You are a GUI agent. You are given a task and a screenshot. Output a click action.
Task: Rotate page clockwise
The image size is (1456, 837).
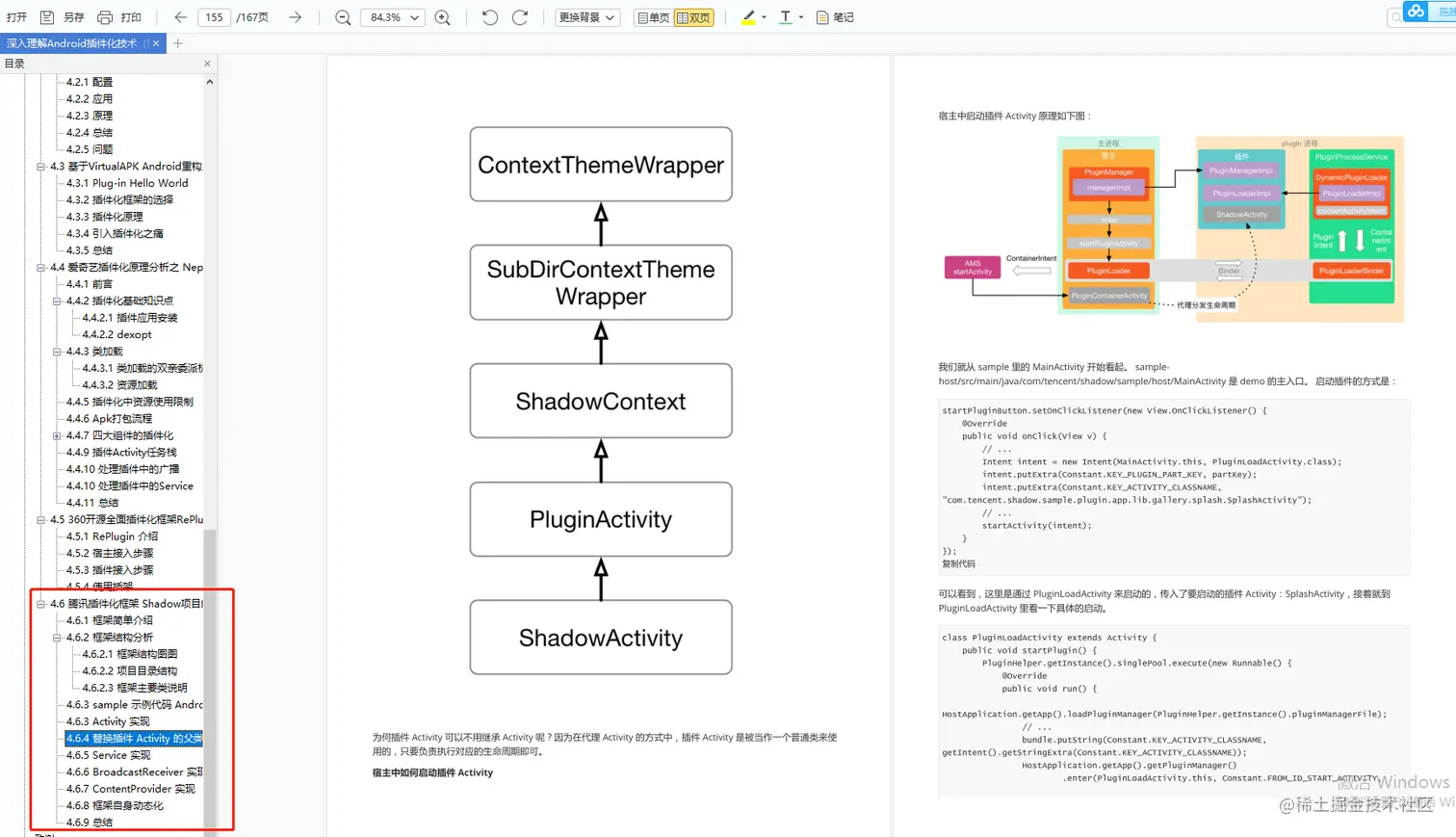pyautogui.click(x=520, y=17)
